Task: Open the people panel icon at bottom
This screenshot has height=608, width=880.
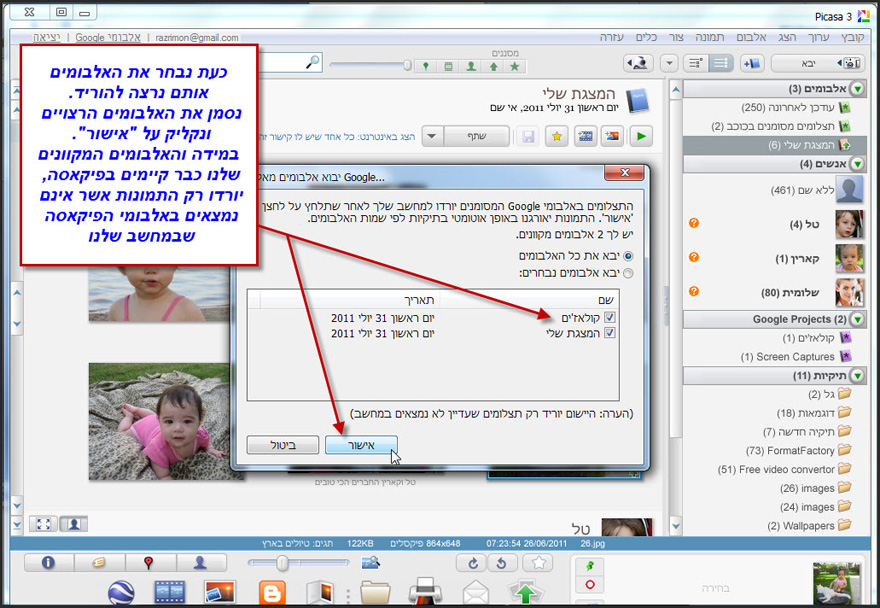Action: 200,562
